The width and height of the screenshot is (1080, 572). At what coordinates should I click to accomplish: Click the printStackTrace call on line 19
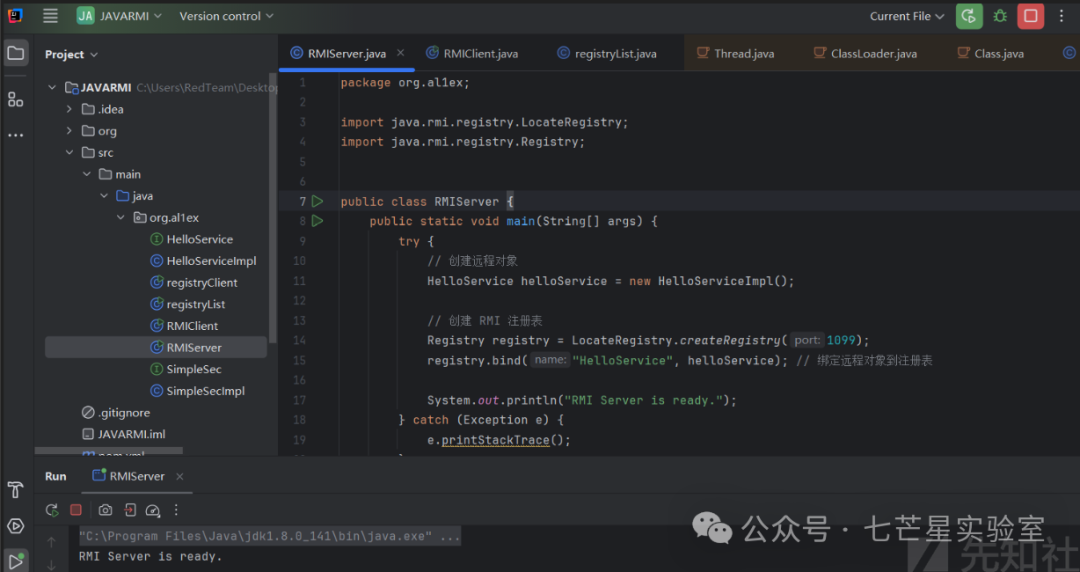tap(495, 440)
